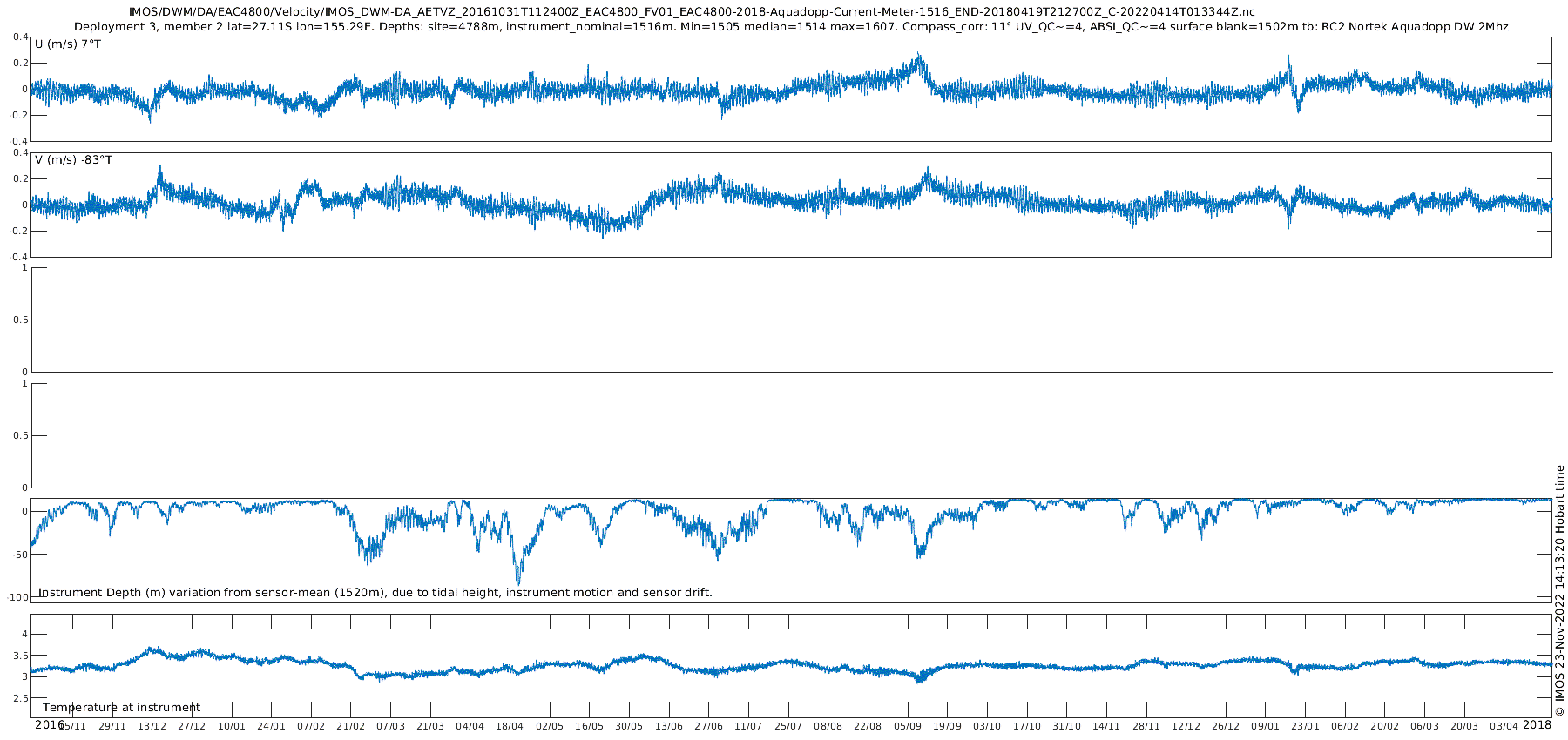Click the '30/05' date tick label
1568x740 pixels.
tap(629, 726)
